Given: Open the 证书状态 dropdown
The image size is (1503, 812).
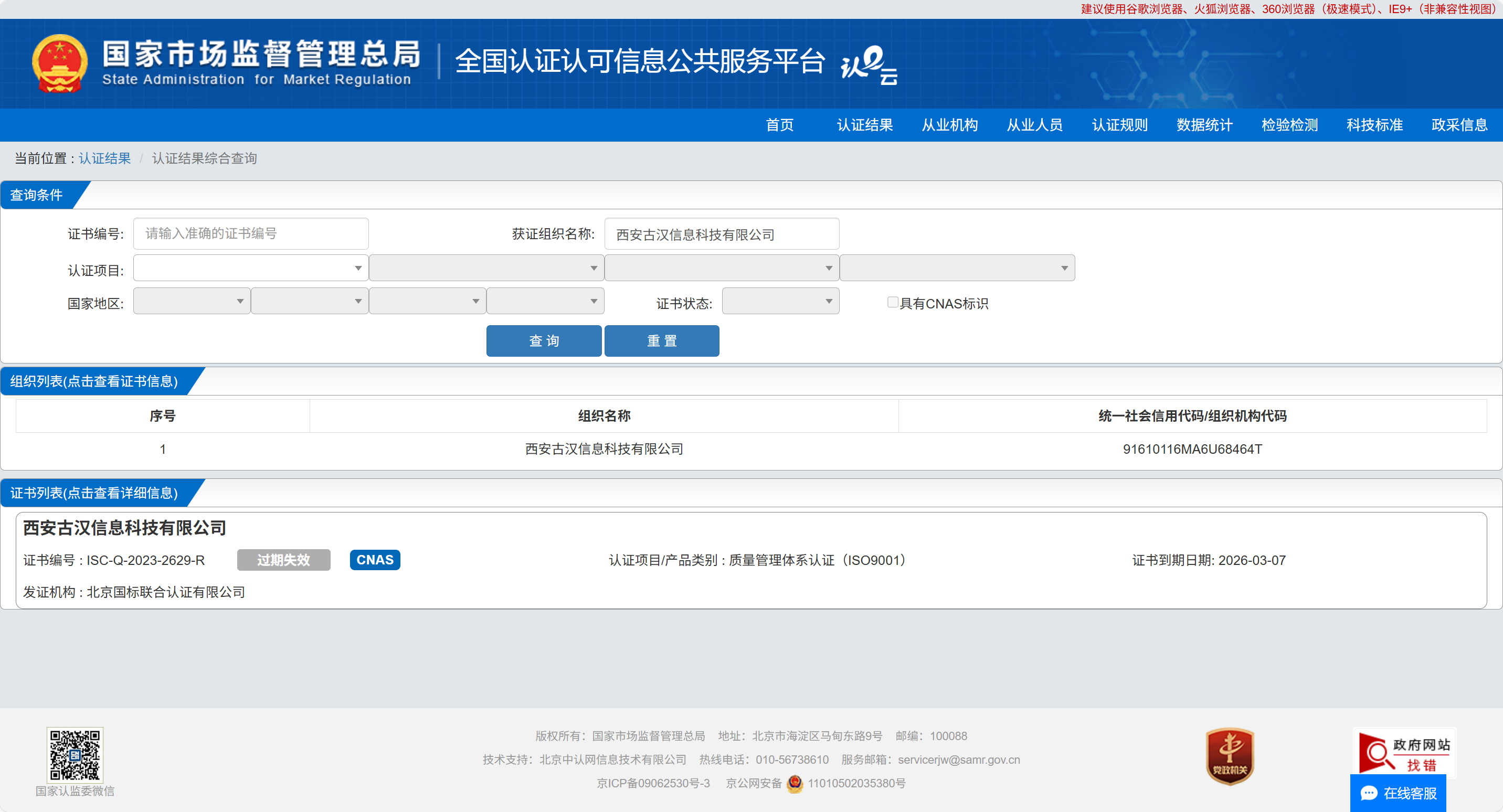Looking at the screenshot, I should pyautogui.click(x=780, y=302).
